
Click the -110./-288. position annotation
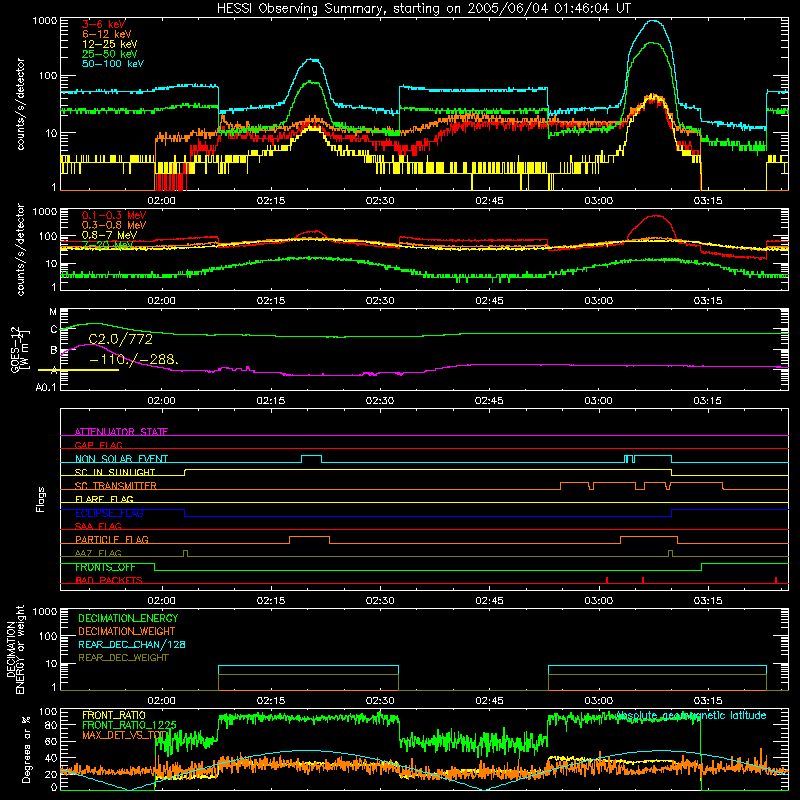tap(134, 360)
